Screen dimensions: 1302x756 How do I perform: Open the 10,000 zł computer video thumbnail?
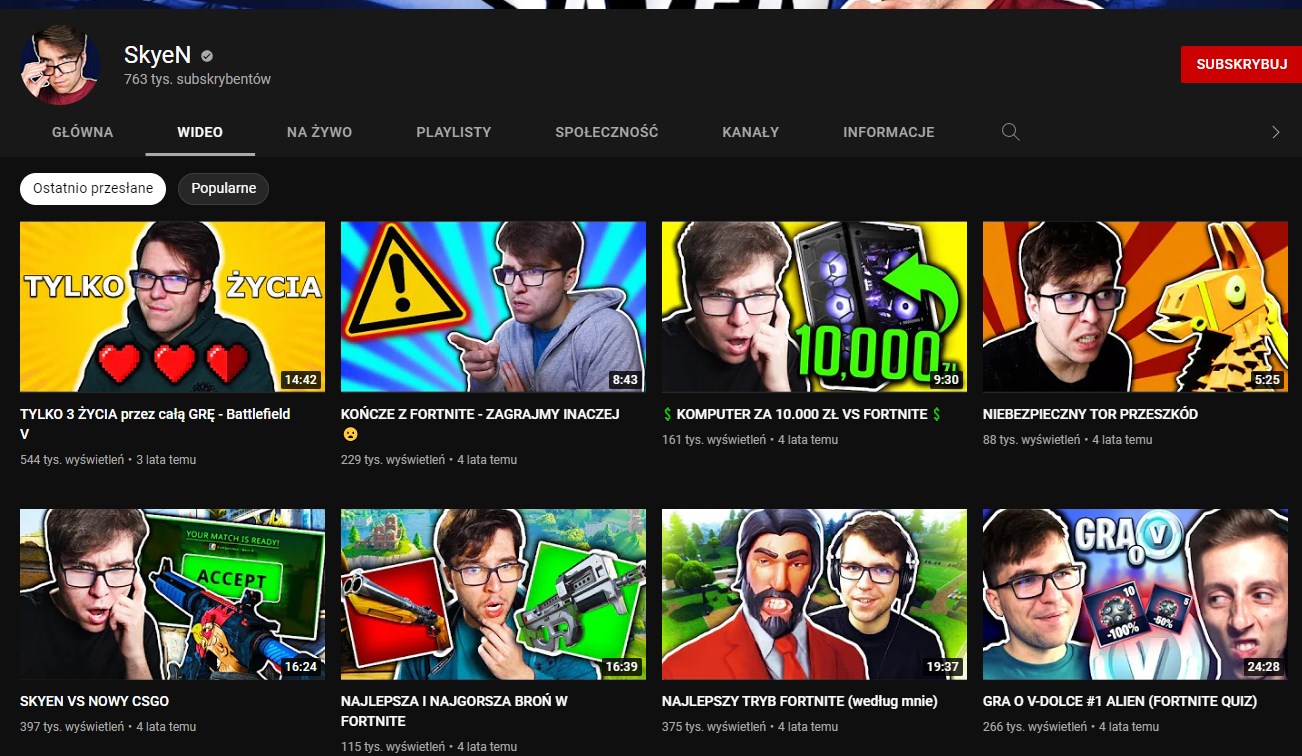pos(814,307)
